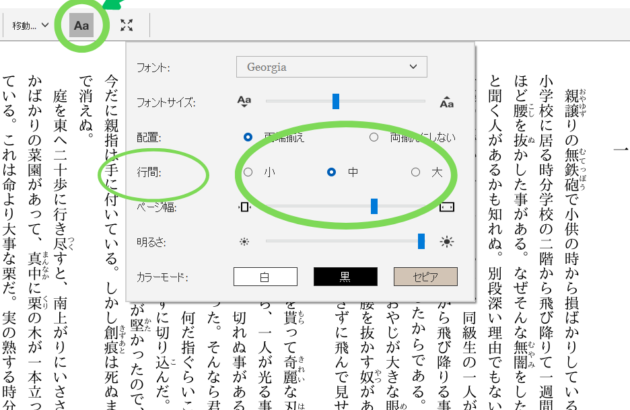Select line spacing 小
The height and width of the screenshot is (410, 630).
coord(248,172)
